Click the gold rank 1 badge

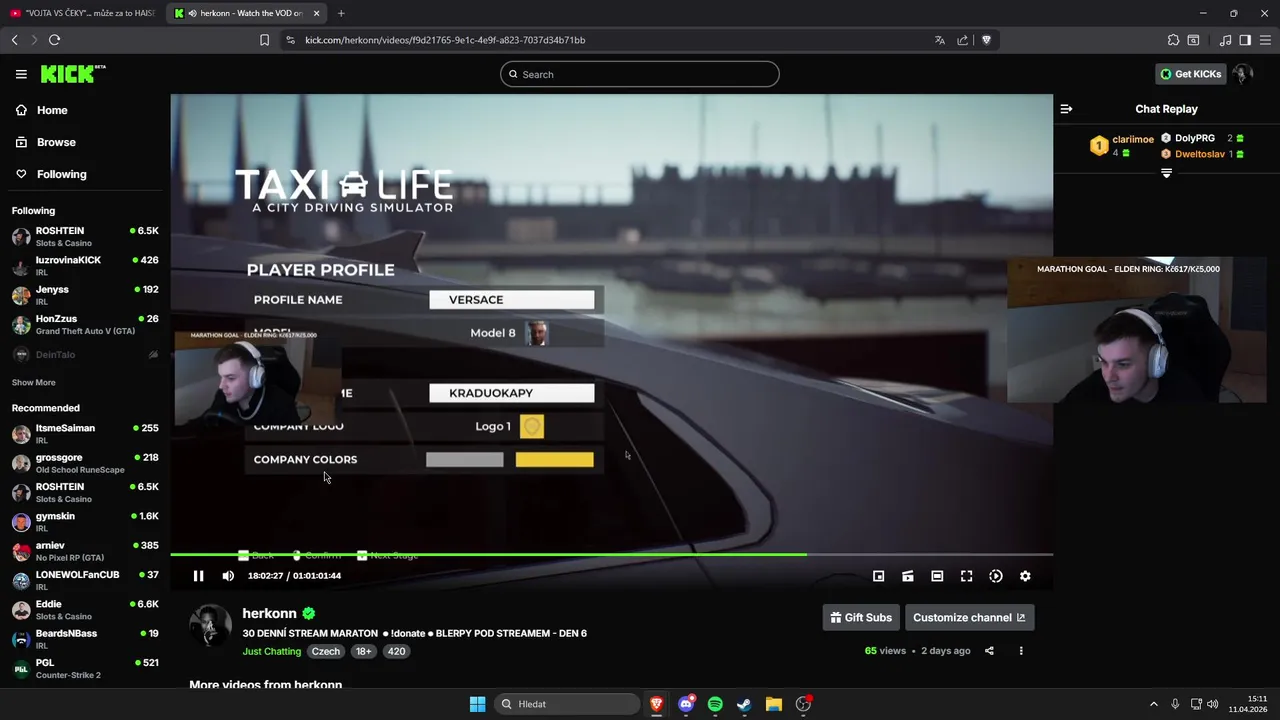[x=1099, y=146]
